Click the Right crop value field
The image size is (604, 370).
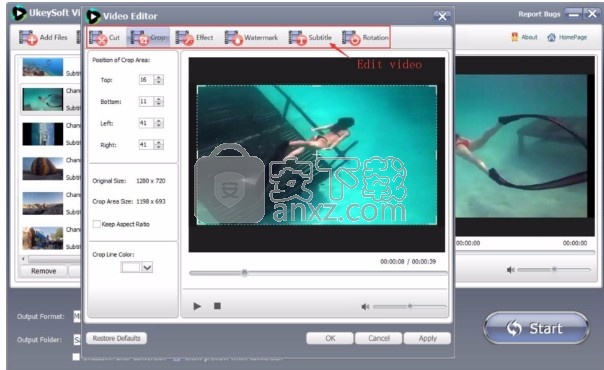pos(146,144)
